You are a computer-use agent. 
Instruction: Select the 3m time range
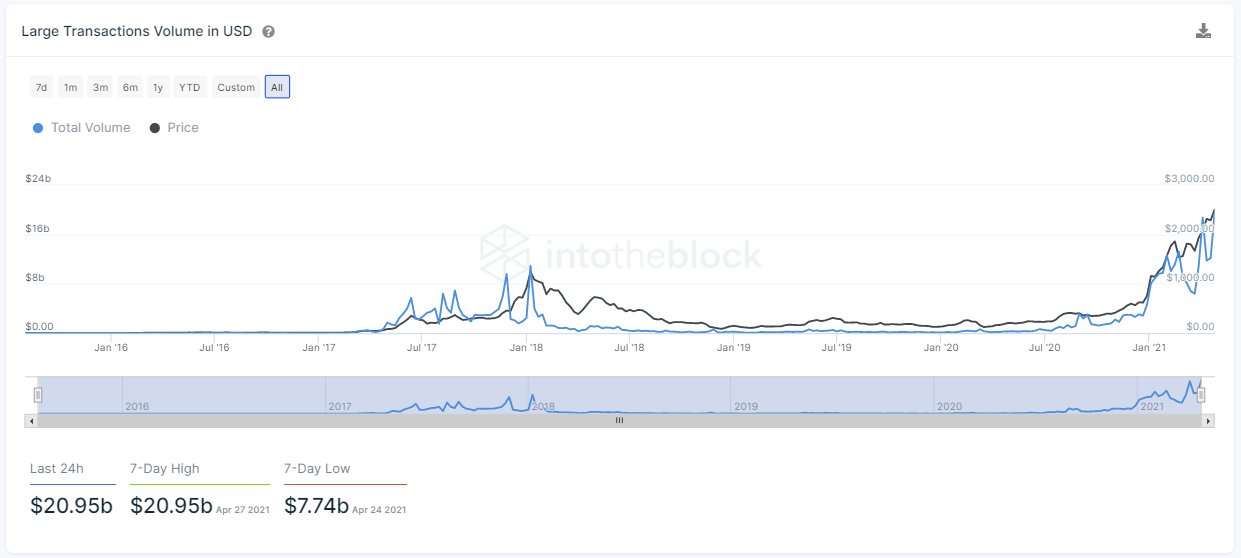(x=100, y=88)
